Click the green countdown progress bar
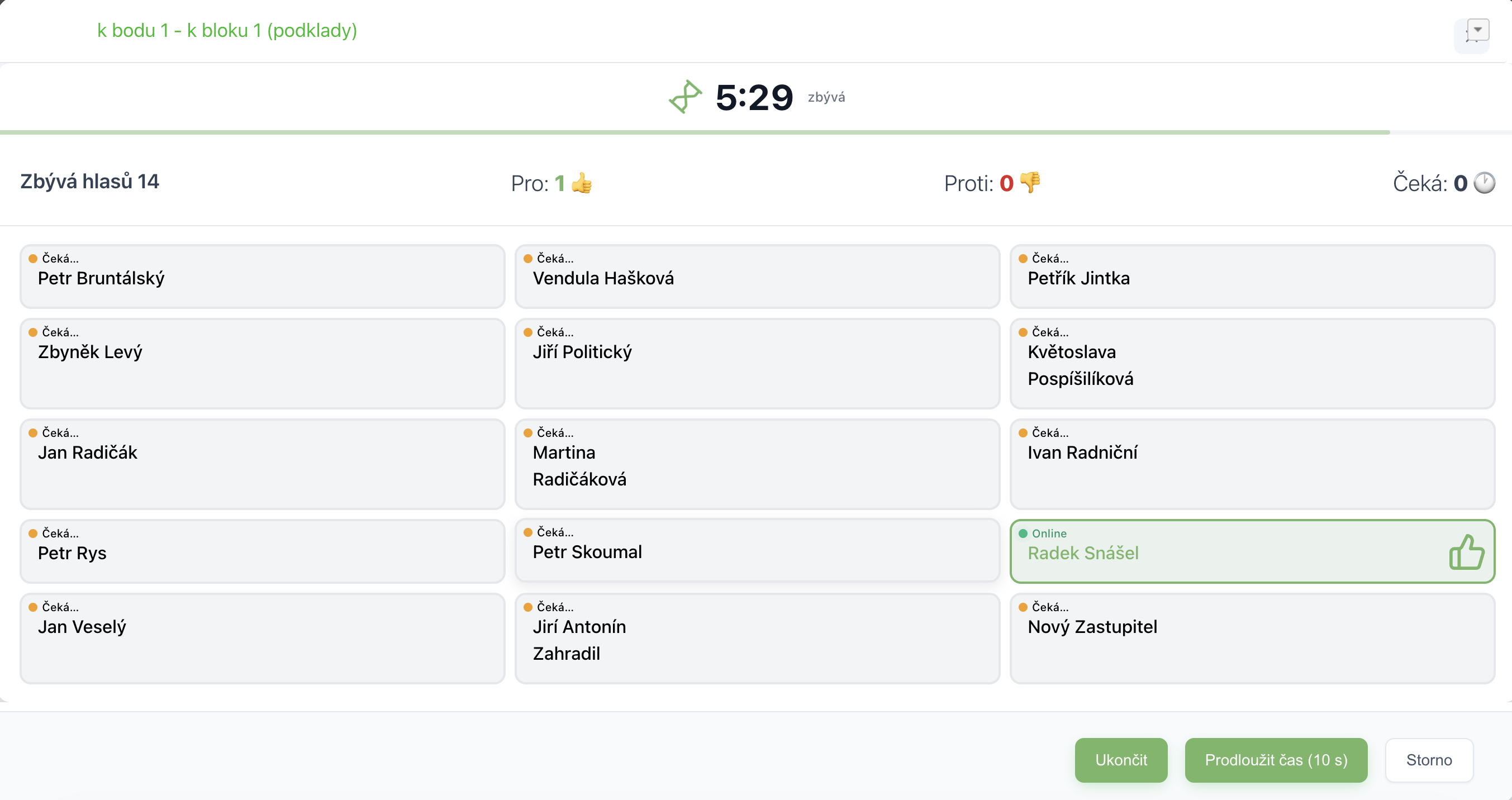This screenshot has width=1512, height=800. tap(695, 132)
